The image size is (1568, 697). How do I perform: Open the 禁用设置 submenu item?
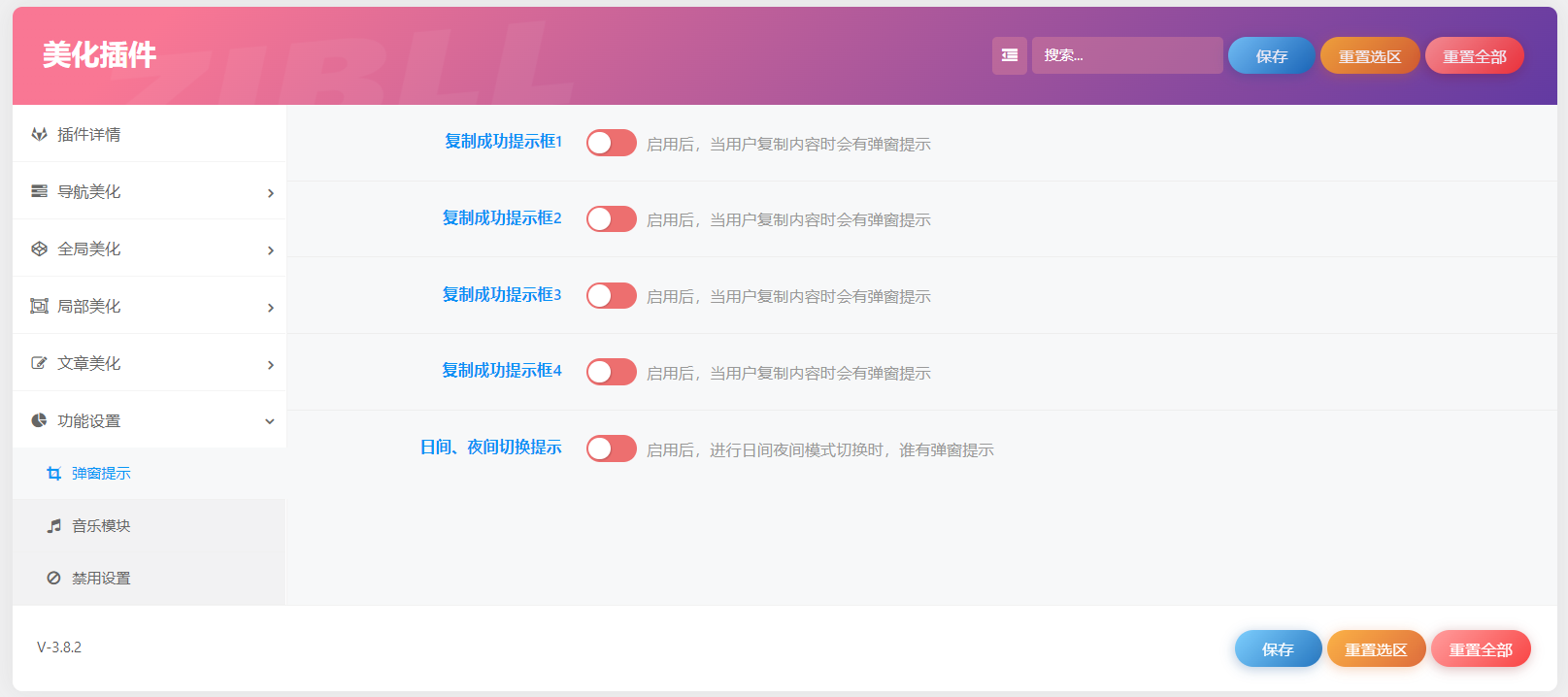pyautogui.click(x=101, y=579)
